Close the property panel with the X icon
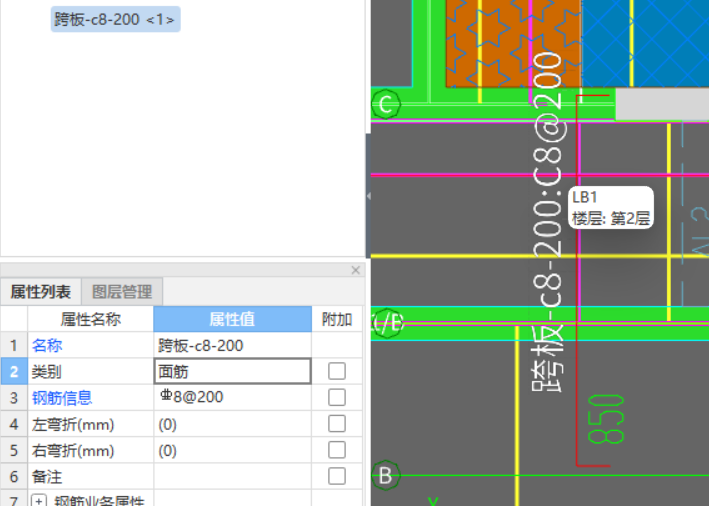The height and width of the screenshot is (506, 709). [355, 270]
